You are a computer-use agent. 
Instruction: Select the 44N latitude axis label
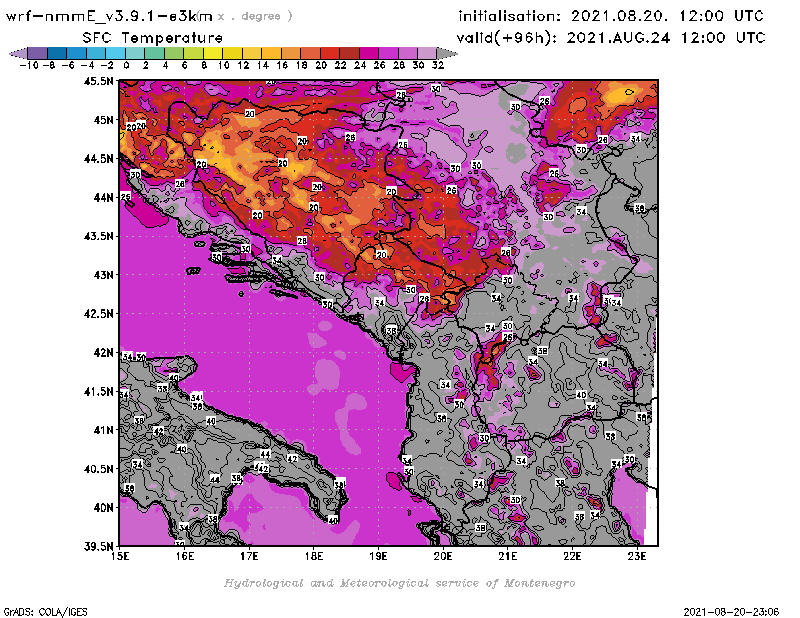[103, 197]
